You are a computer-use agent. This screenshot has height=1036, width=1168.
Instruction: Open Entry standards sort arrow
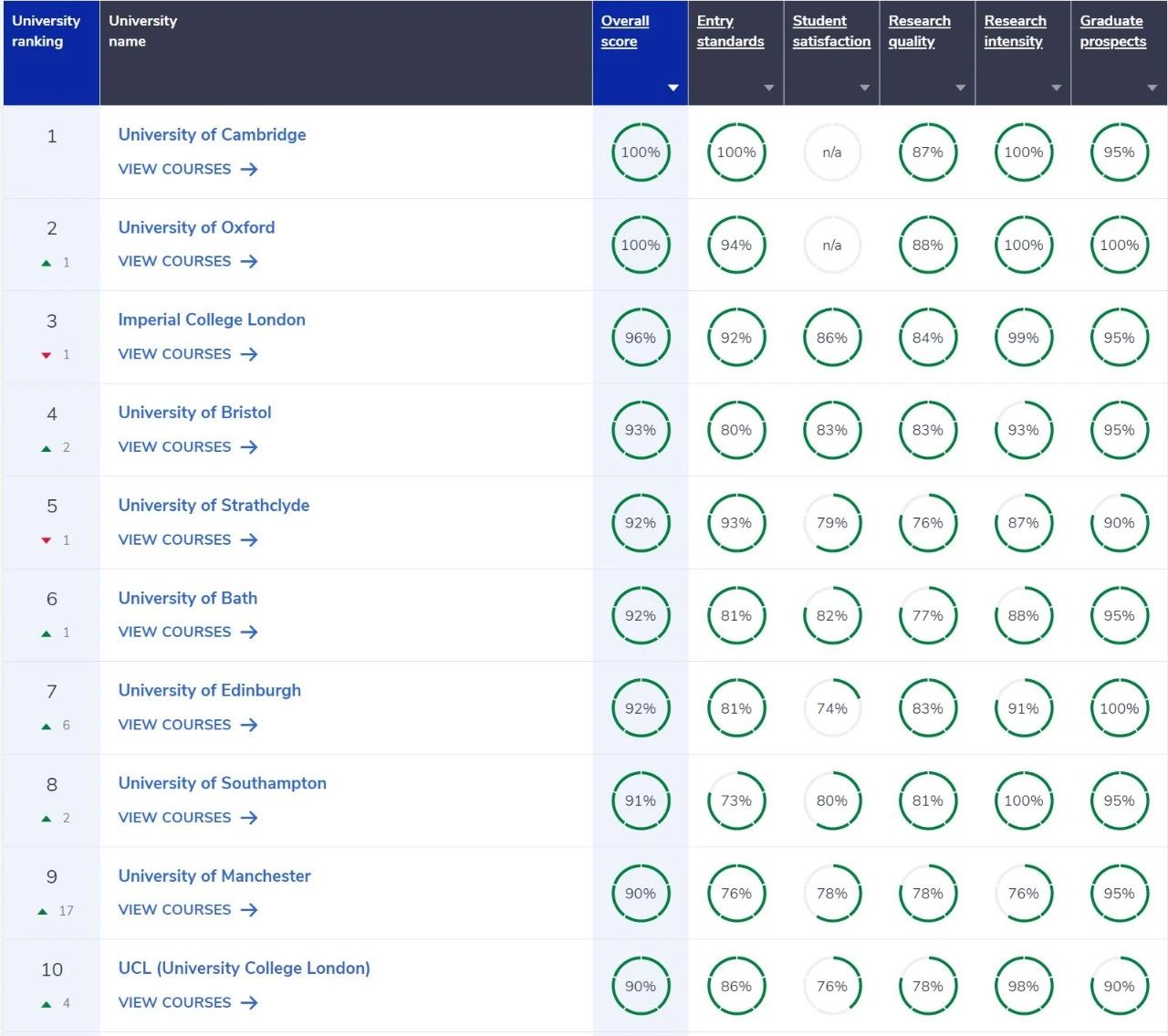point(768,88)
